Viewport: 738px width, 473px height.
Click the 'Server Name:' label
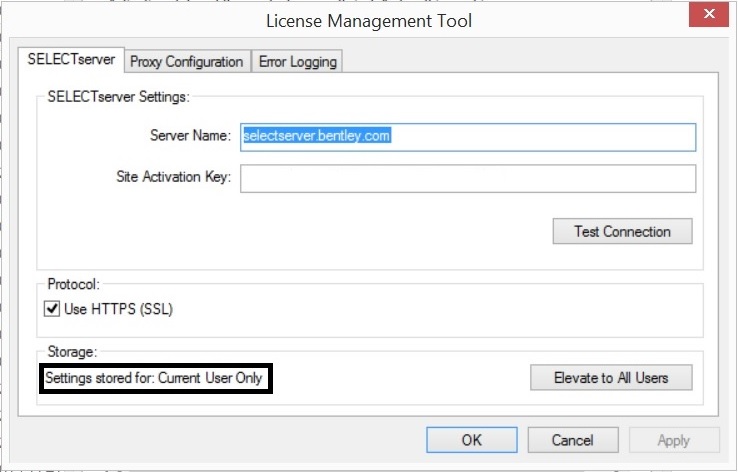(191, 136)
